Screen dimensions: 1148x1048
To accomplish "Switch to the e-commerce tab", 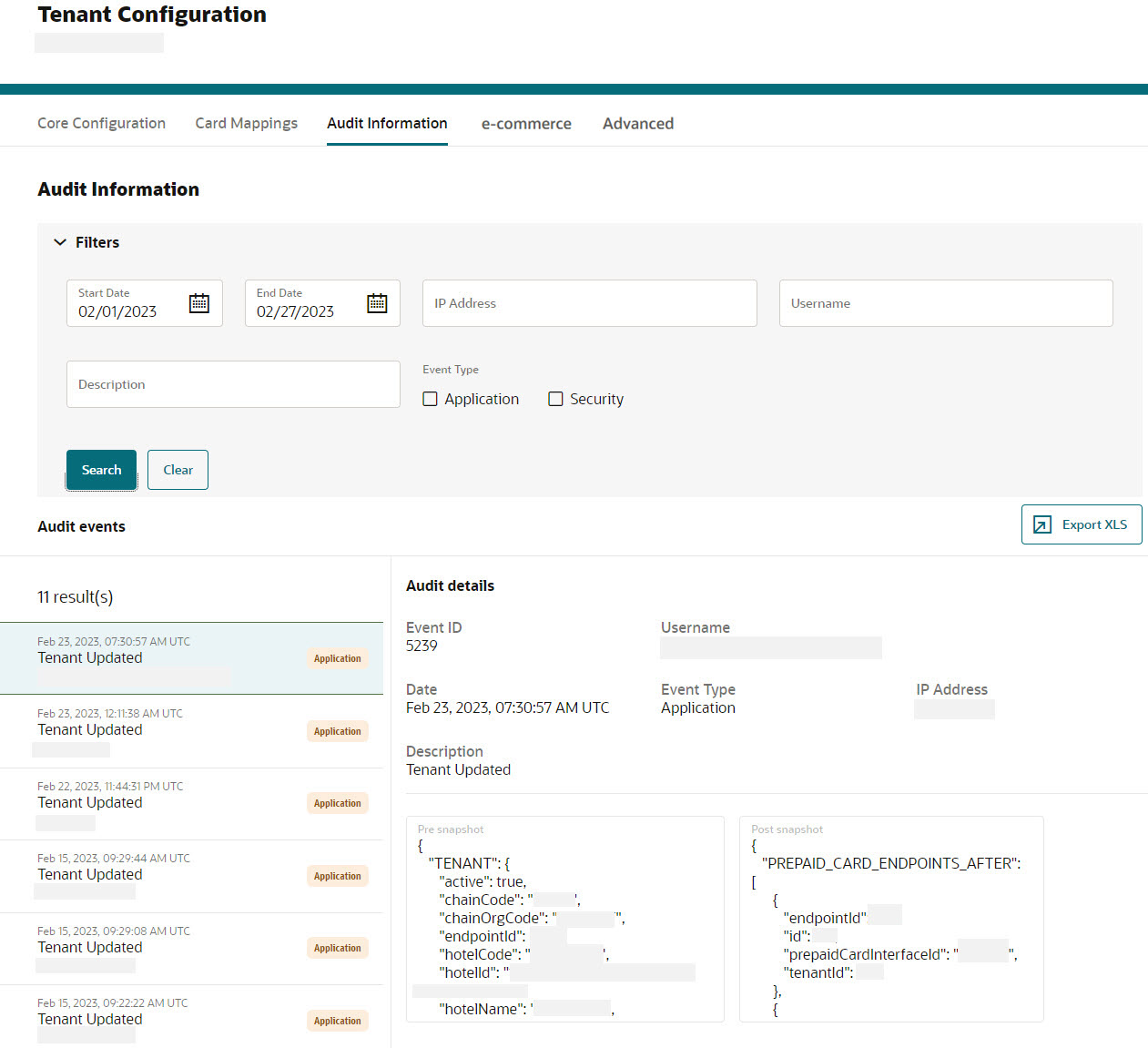I will click(x=526, y=123).
